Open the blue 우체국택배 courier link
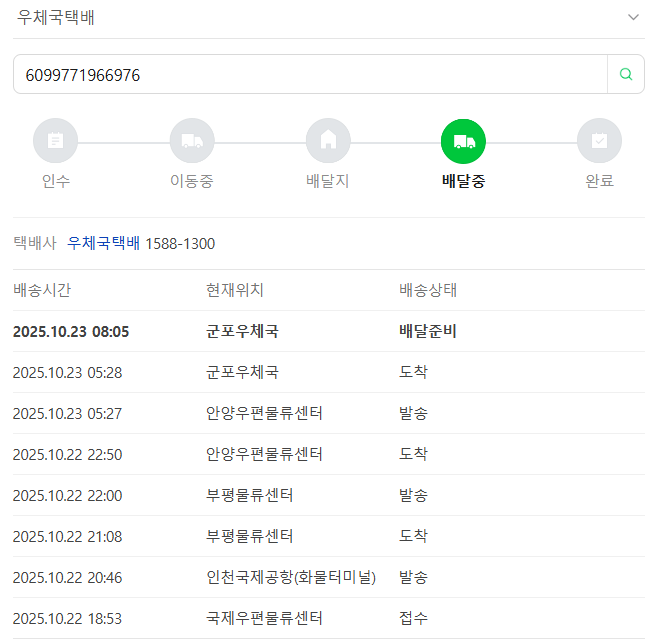The width and height of the screenshot is (663, 640). pos(103,243)
